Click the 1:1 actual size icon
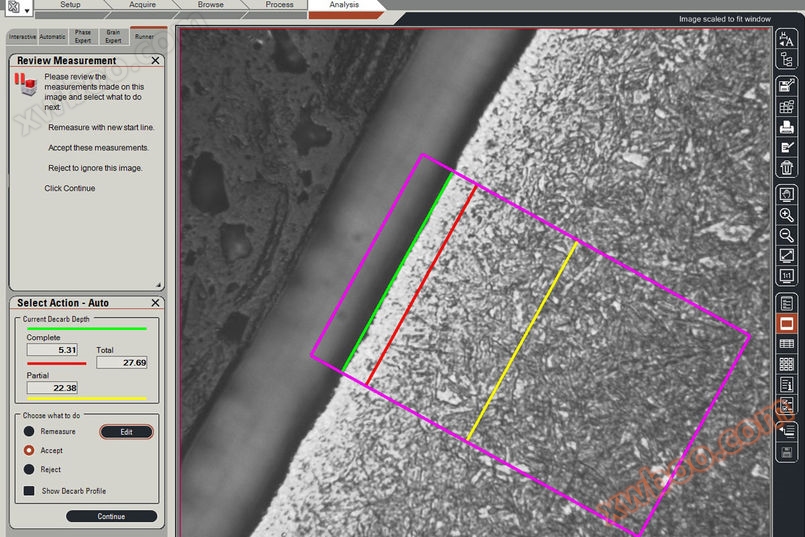The height and width of the screenshot is (537, 805). point(787,275)
